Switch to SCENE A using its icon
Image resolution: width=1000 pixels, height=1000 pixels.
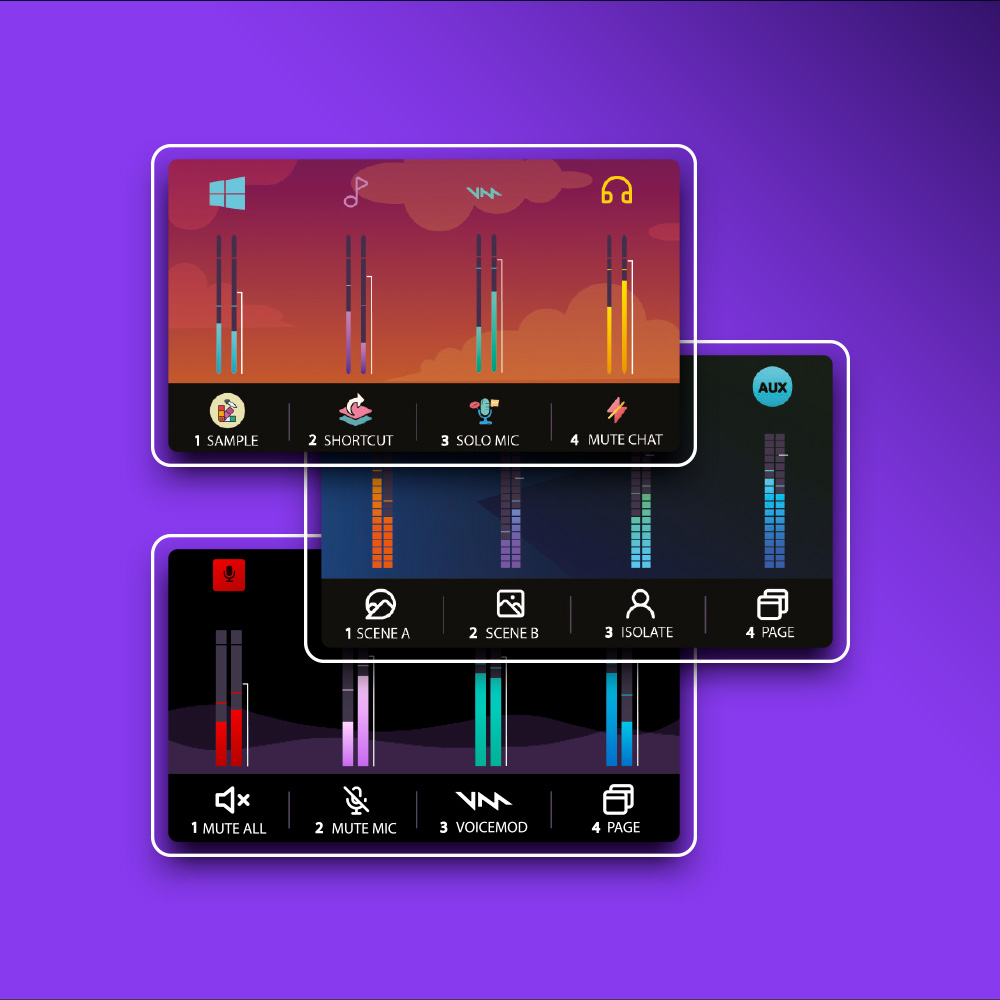coord(381,604)
